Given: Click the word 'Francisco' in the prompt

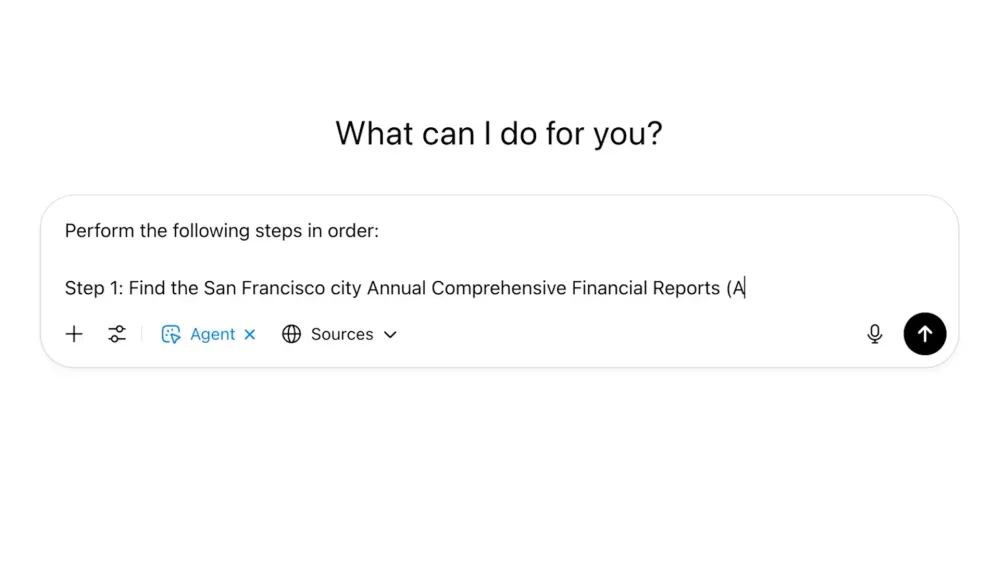Looking at the screenshot, I should click(283, 288).
